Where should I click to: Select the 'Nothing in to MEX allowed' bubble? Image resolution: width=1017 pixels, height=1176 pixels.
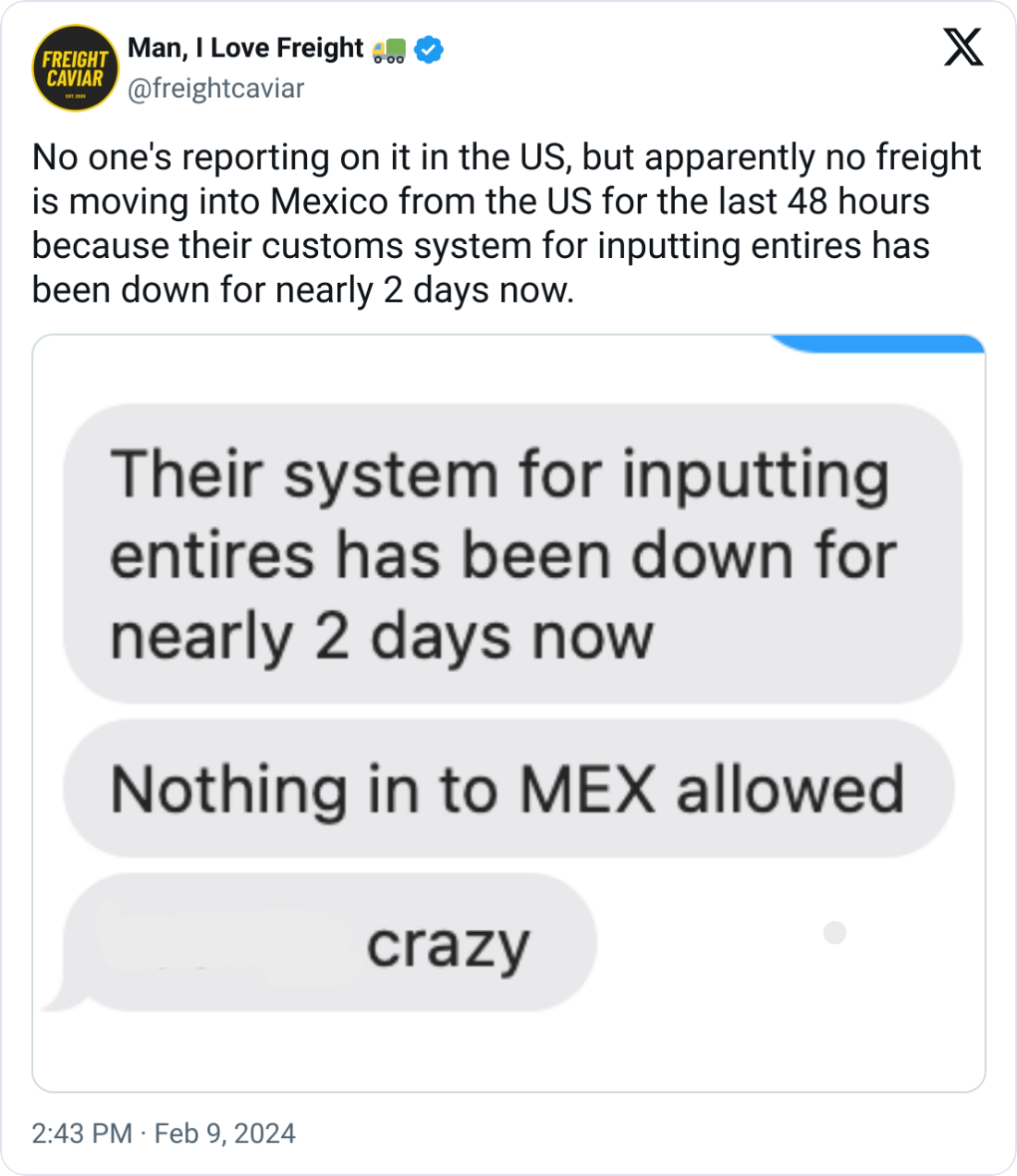[x=508, y=789]
